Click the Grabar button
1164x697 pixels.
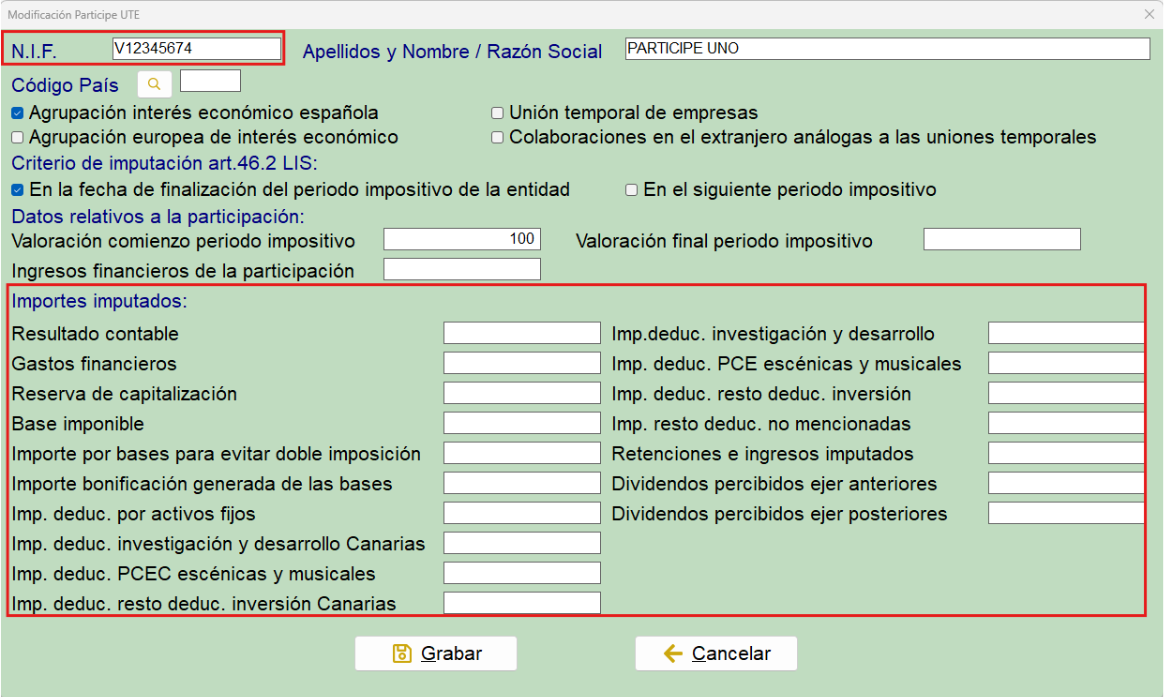coord(436,653)
